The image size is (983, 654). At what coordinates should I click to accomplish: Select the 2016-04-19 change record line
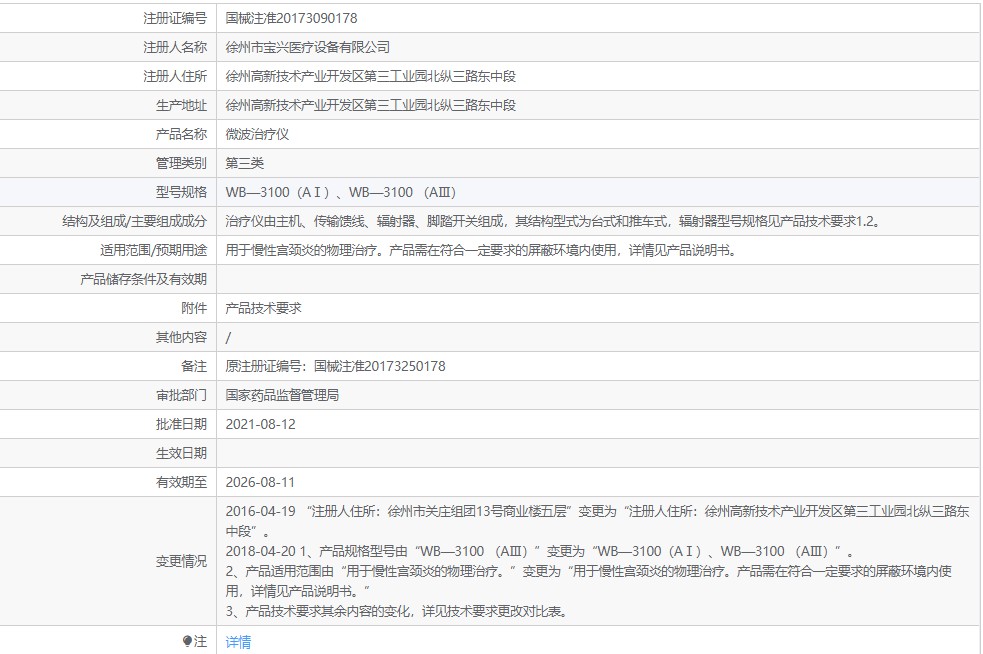[597, 521]
